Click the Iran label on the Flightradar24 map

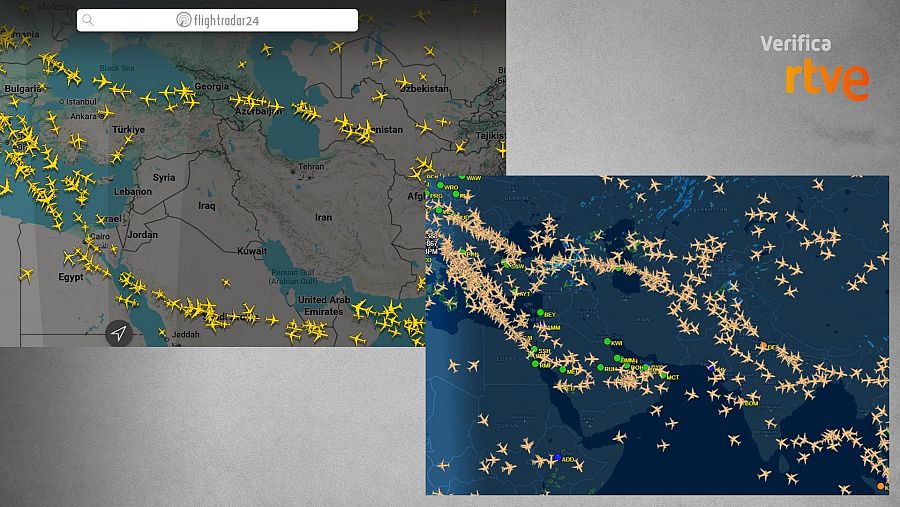(323, 218)
